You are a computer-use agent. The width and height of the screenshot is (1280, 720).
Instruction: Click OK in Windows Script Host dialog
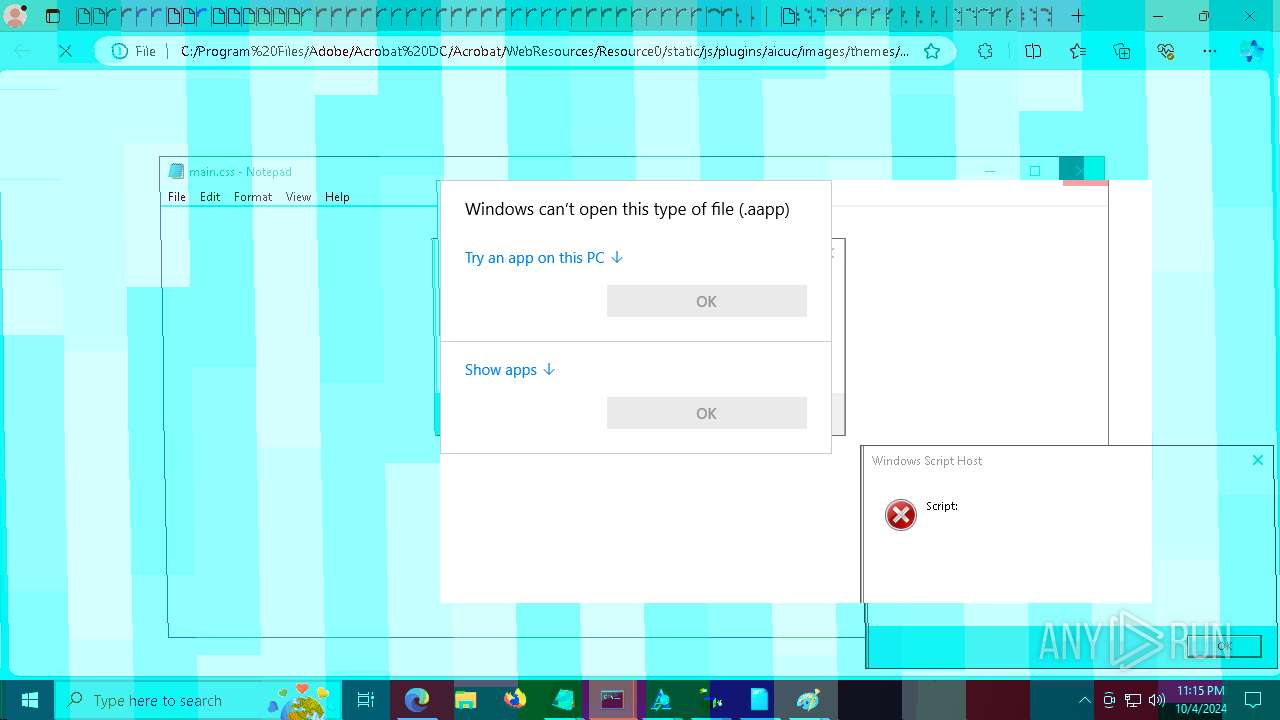point(1224,646)
